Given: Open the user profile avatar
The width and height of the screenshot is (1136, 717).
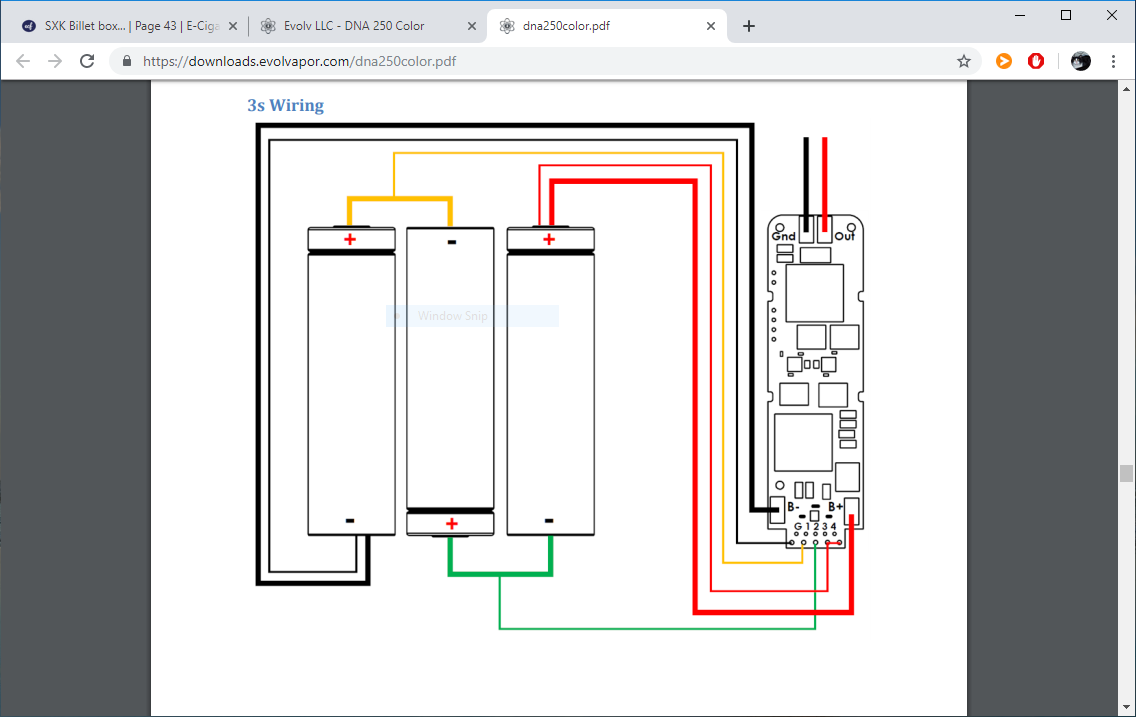Looking at the screenshot, I should 1080,61.
